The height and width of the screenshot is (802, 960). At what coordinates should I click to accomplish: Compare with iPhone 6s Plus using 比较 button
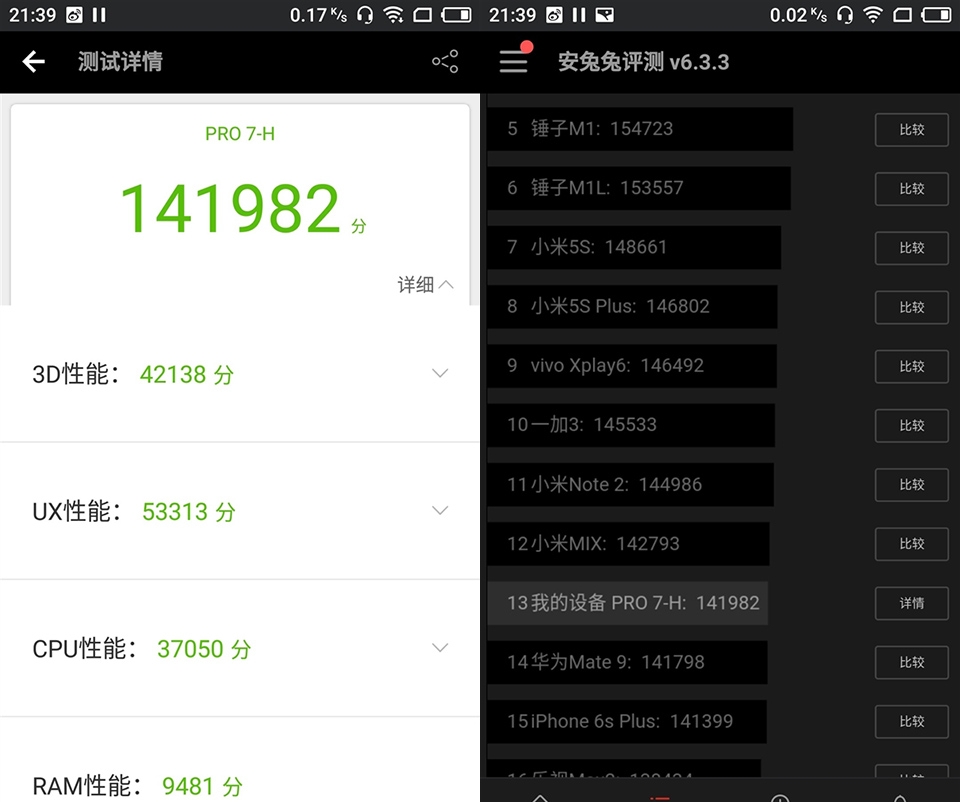pyautogui.click(x=912, y=721)
